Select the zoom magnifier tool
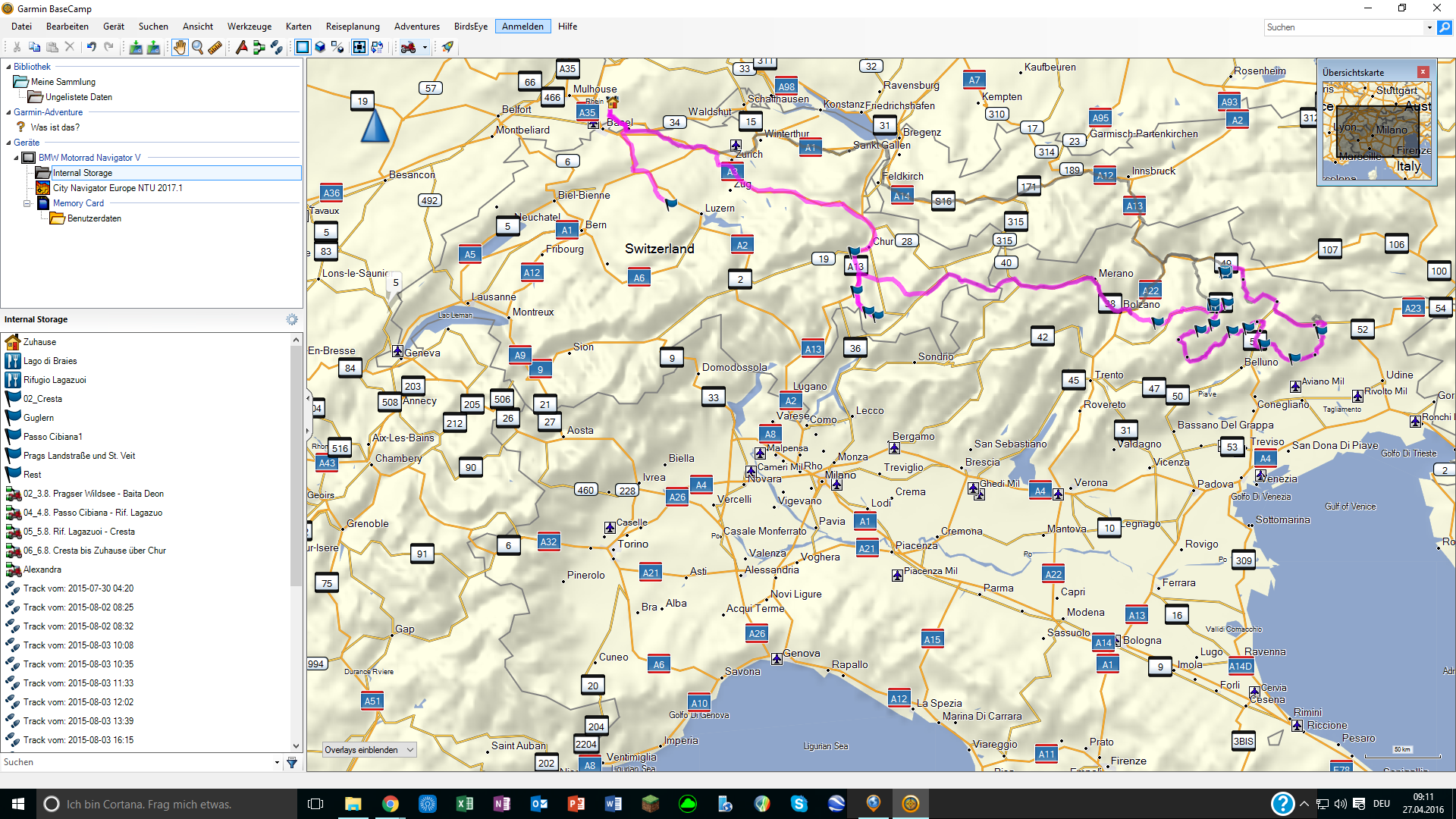1456x819 pixels. [197, 47]
